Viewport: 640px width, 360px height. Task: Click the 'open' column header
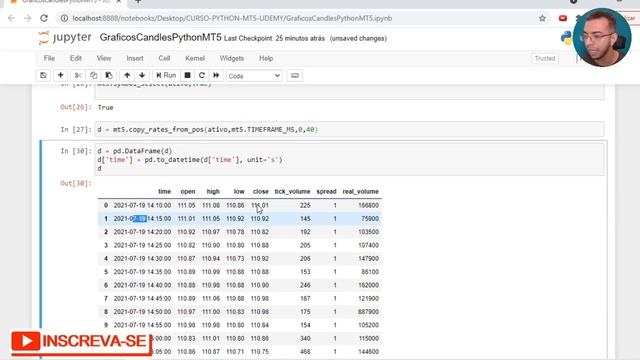(x=188, y=191)
